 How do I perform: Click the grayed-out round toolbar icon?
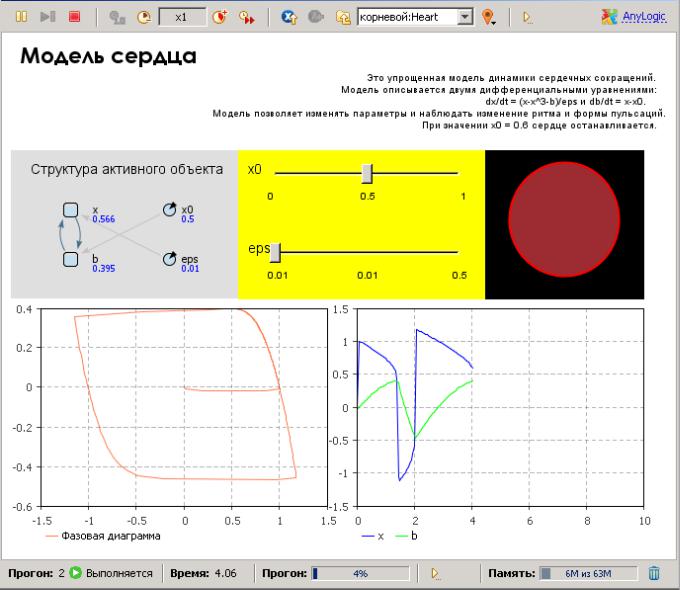[316, 17]
